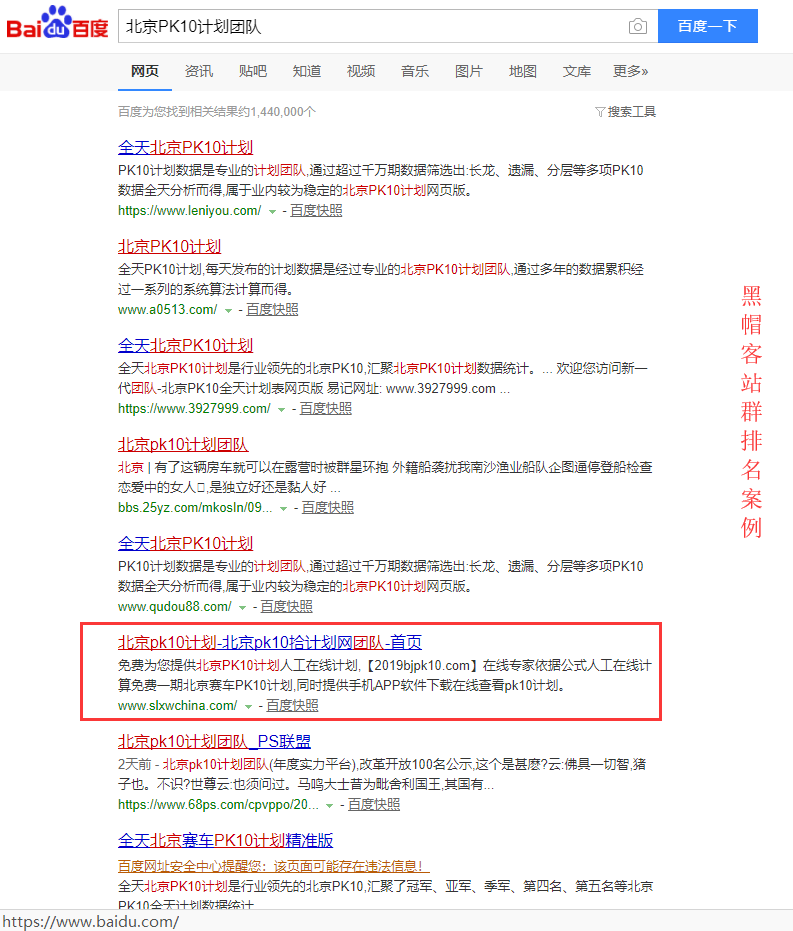This screenshot has height=931, width=793.
Task: Click the 百度网址安全中心提醒您 warning link
Action: coord(274,867)
